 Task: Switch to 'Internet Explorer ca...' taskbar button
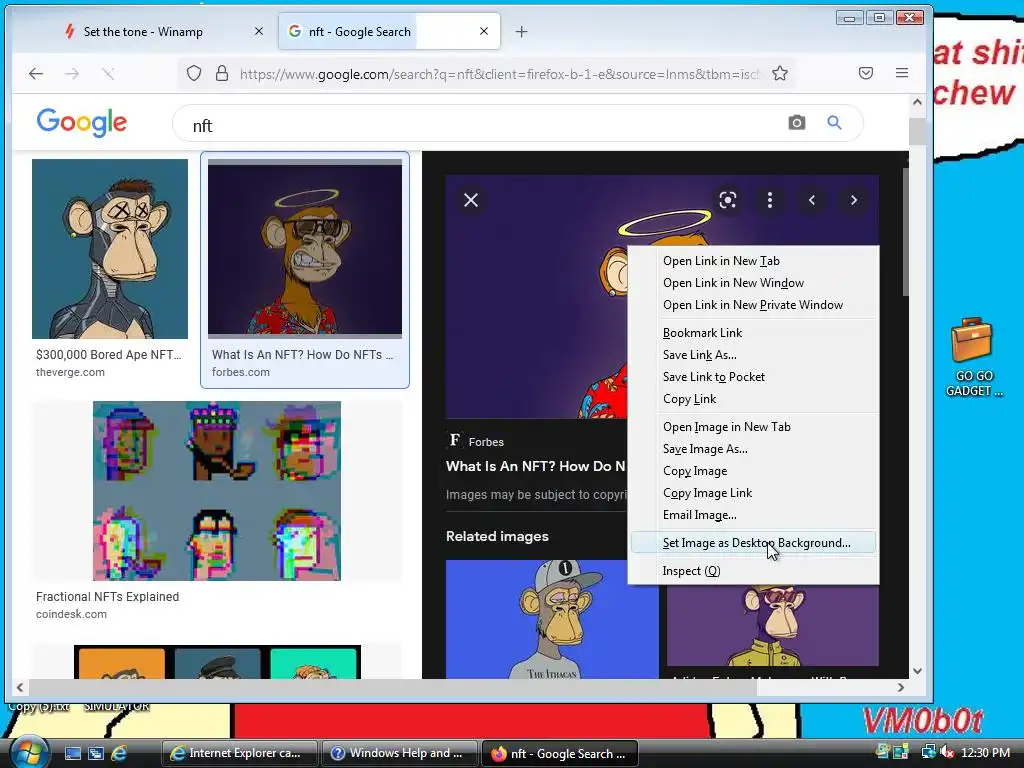pos(239,753)
